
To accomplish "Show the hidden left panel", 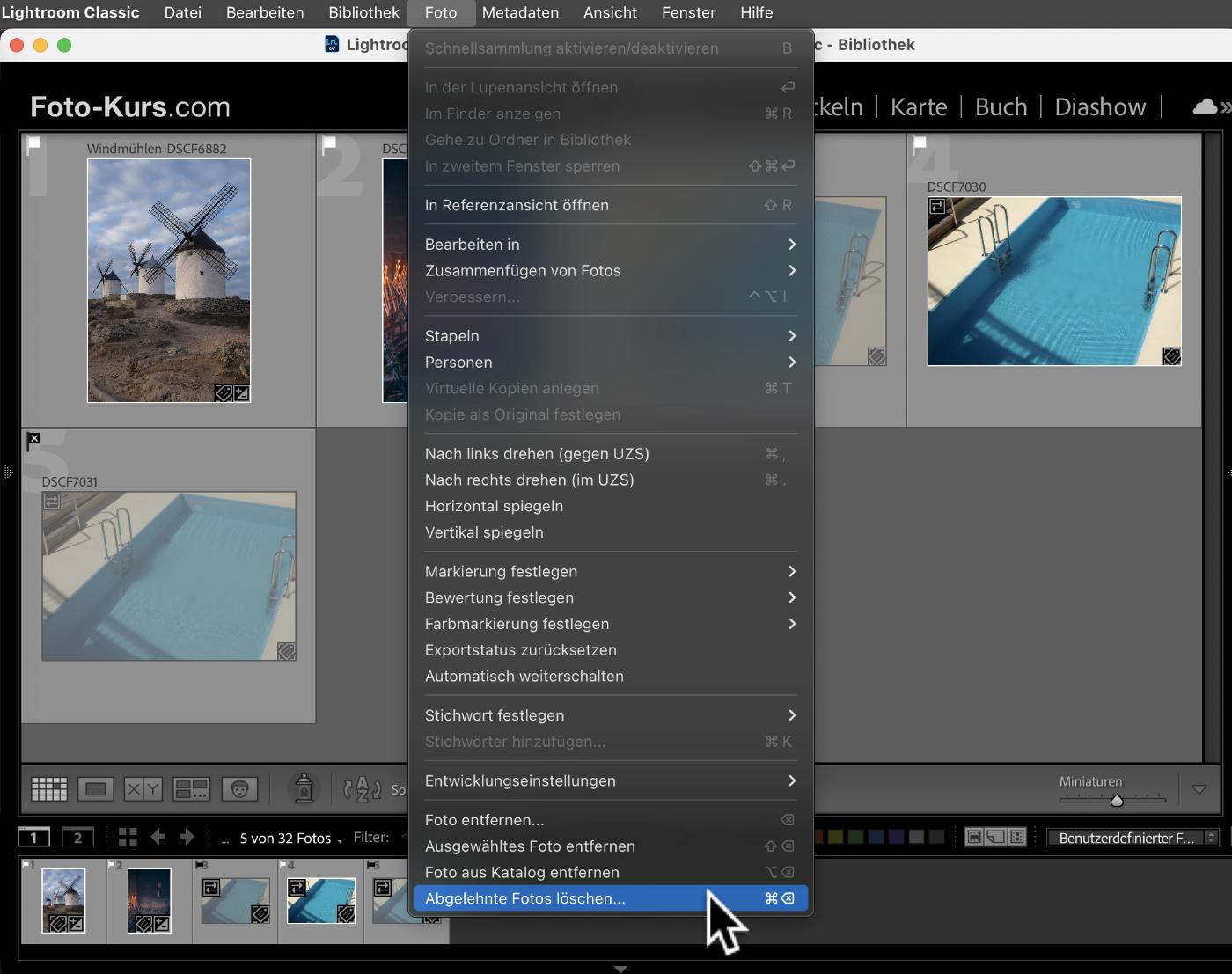I will pyautogui.click(x=8, y=473).
